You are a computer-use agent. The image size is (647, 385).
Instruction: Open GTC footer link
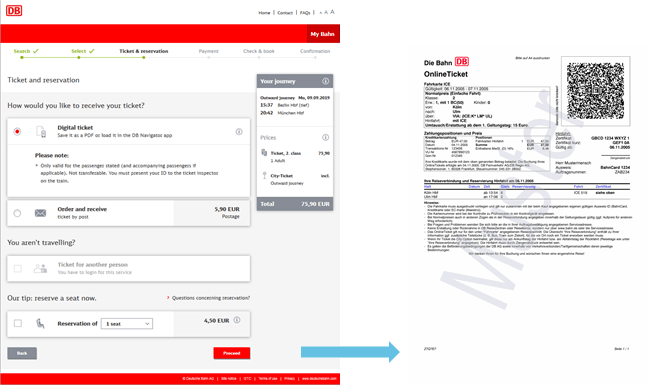point(247,378)
